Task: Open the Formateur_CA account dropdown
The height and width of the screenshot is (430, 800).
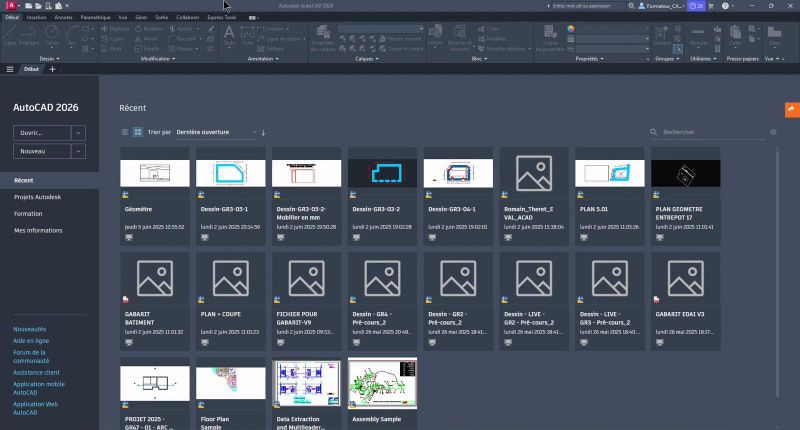Action: click(x=662, y=6)
